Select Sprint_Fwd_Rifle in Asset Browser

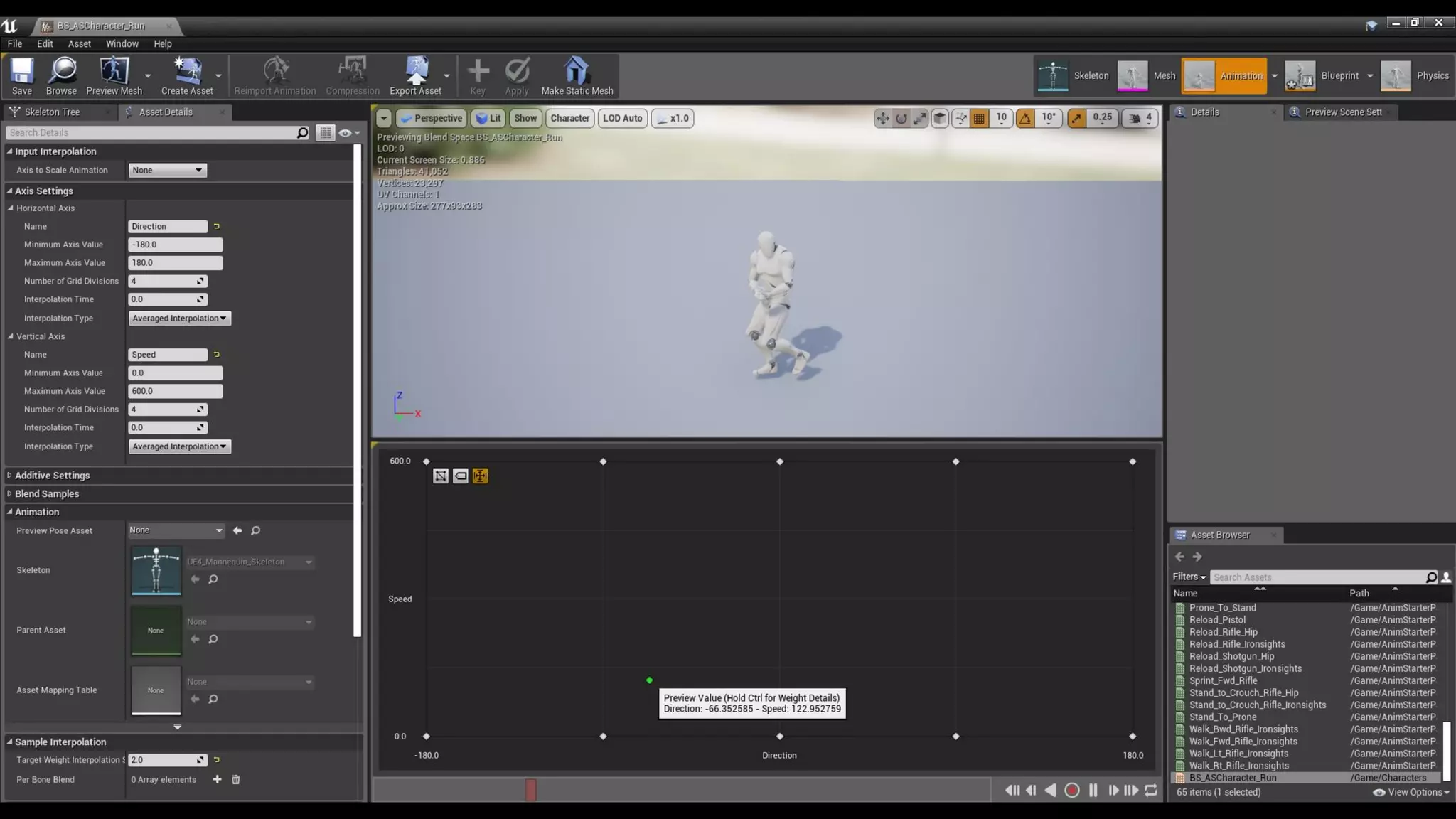tap(1223, 680)
